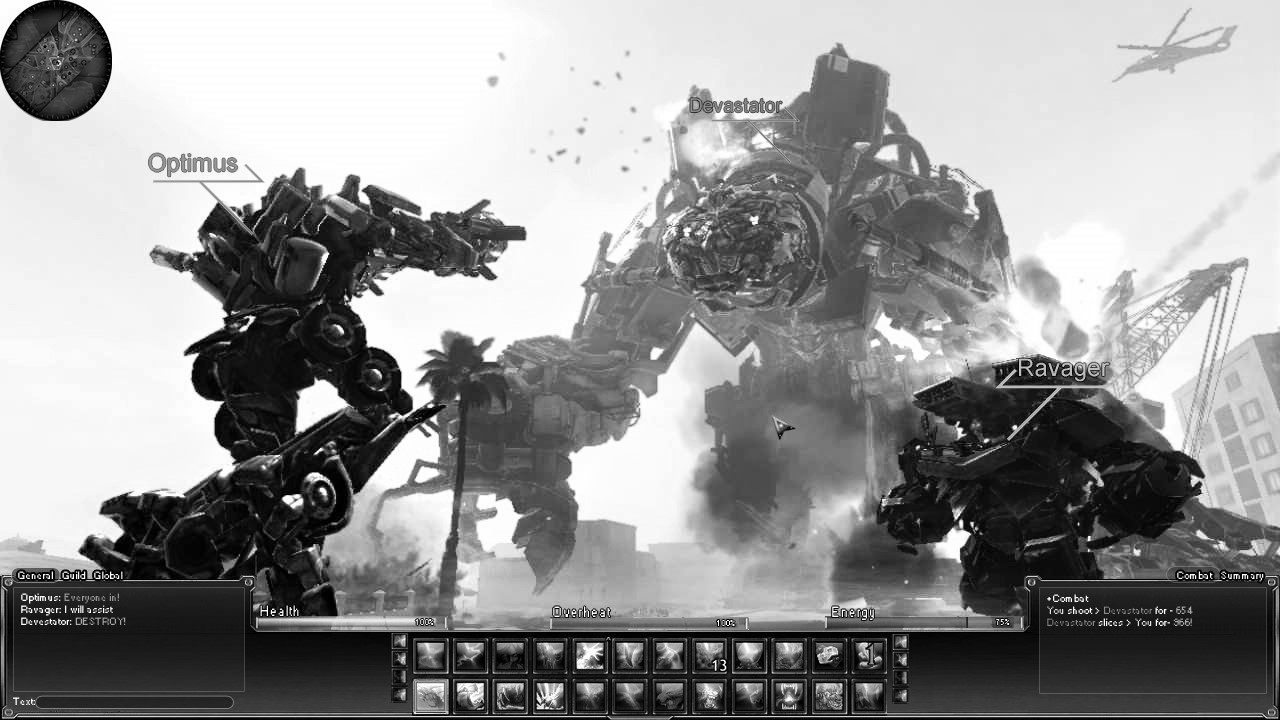Switch to the Global chat tab
This screenshot has height=720, width=1280.
coord(108,575)
